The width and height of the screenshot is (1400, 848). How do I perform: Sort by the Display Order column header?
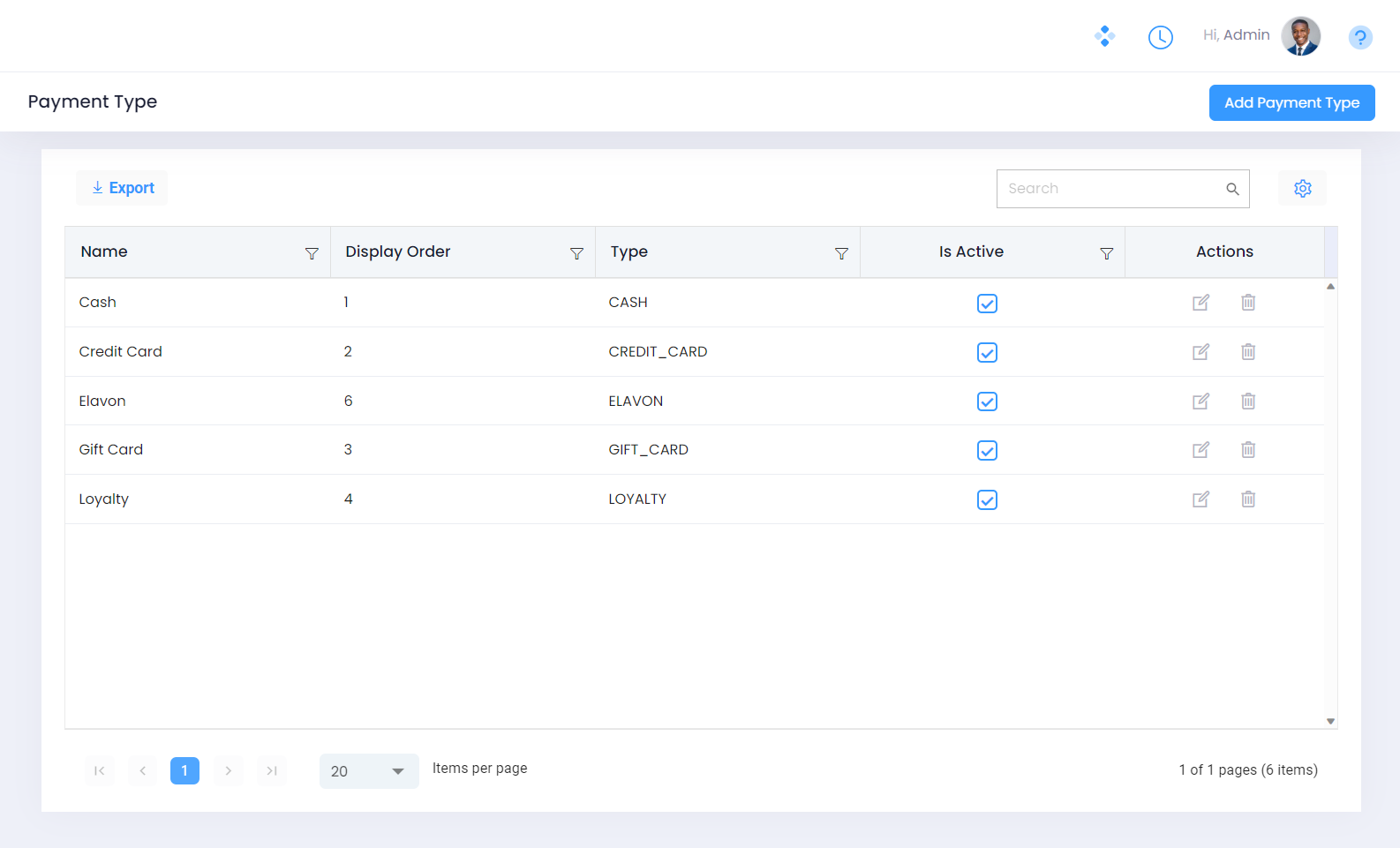[x=398, y=251]
